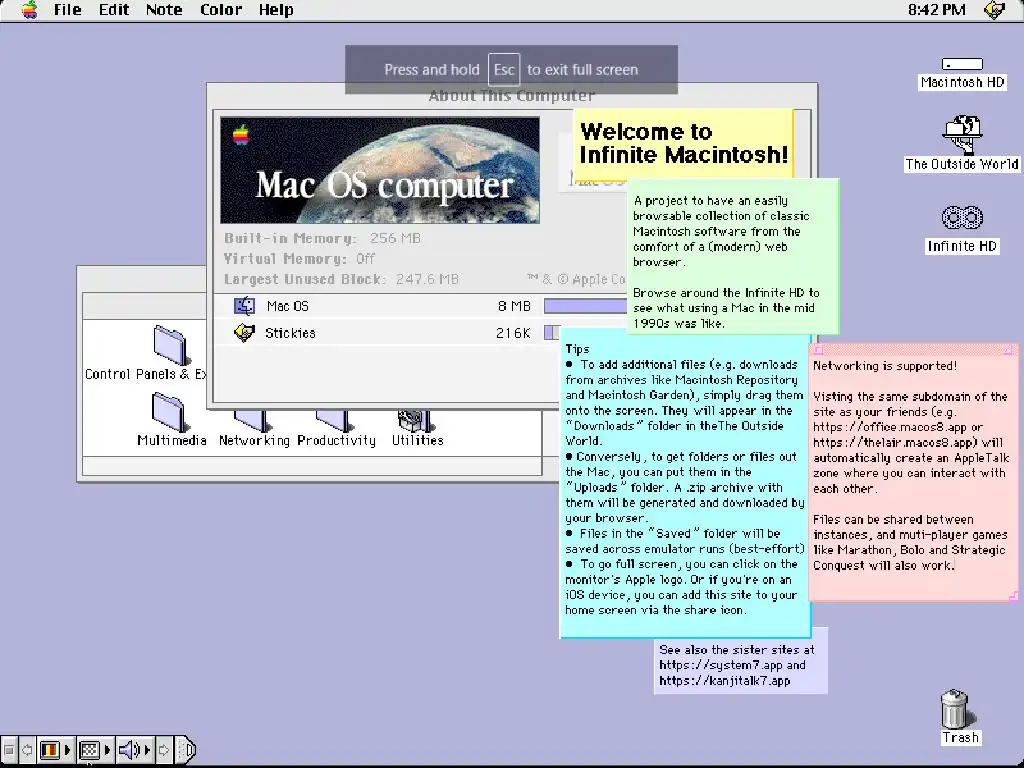This screenshot has width=1024, height=768.
Task: Click the Stickies icon in memory list
Action: pos(244,333)
